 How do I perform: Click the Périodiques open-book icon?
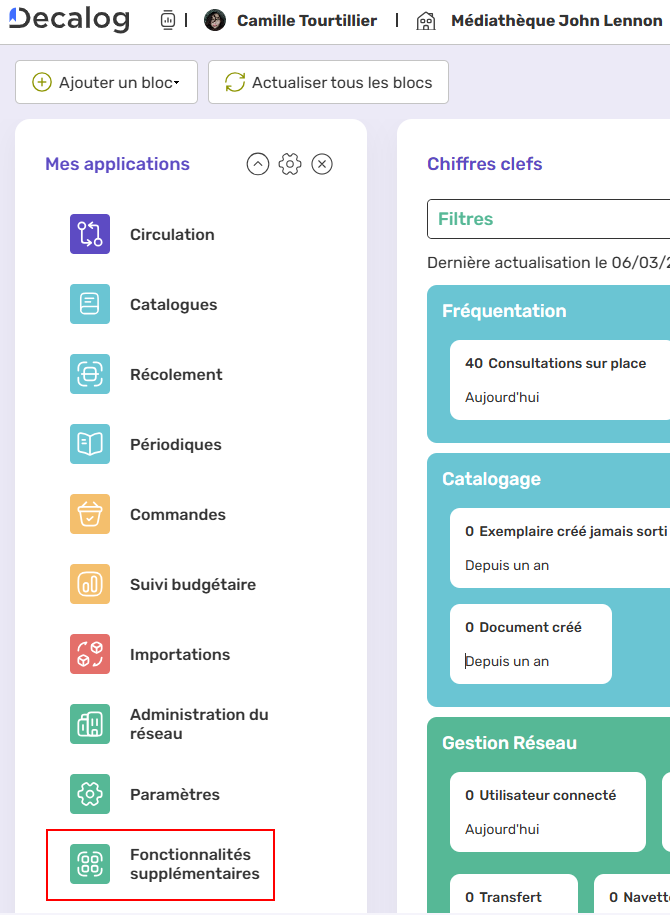(x=88, y=444)
